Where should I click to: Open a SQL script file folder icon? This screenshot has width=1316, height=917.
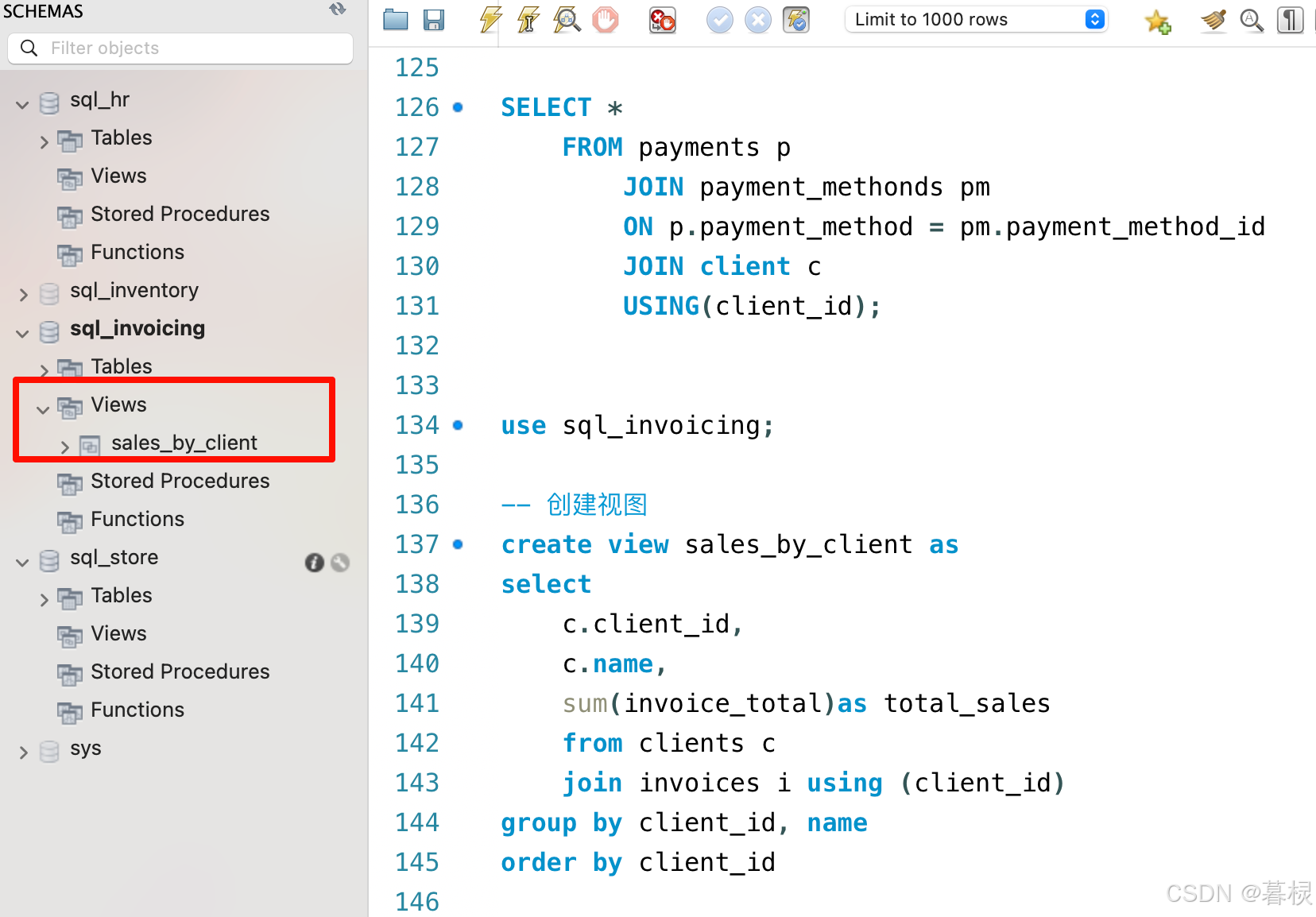click(395, 20)
